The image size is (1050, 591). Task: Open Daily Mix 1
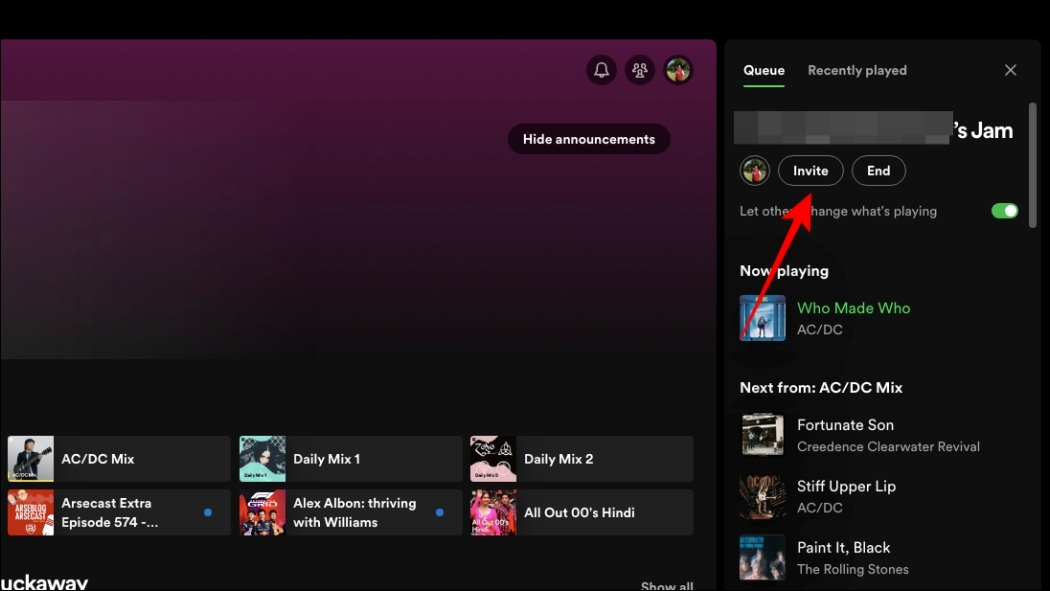pos(349,458)
